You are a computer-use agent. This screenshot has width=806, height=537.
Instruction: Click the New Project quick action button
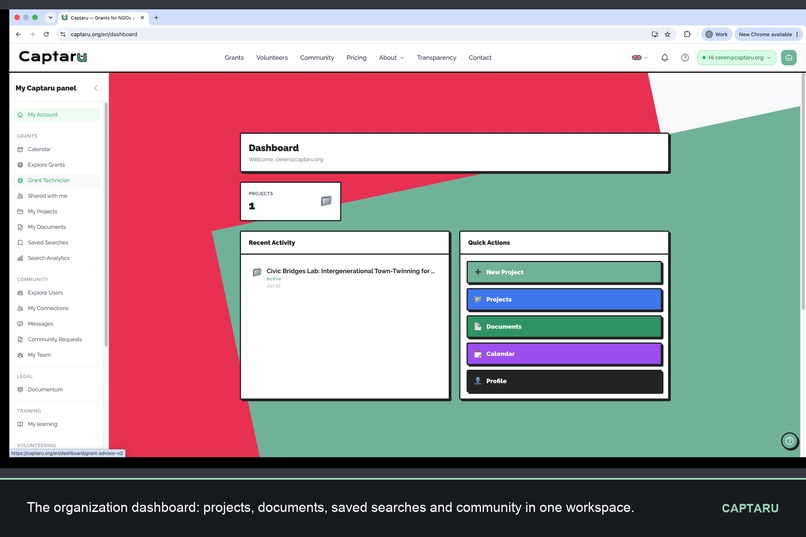[564, 272]
